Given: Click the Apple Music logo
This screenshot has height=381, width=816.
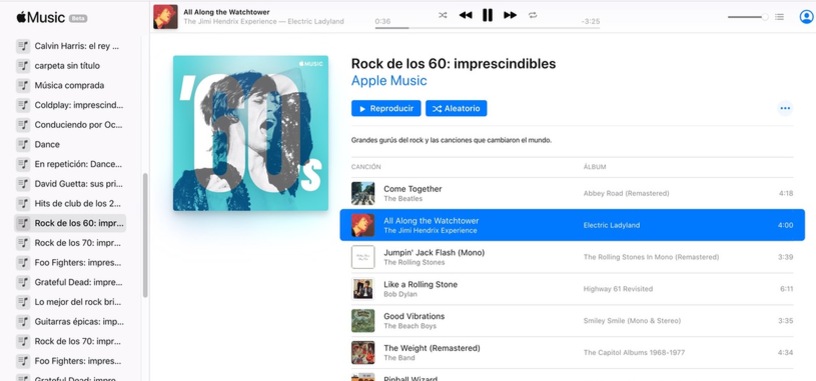Looking at the screenshot, I should click(x=41, y=17).
